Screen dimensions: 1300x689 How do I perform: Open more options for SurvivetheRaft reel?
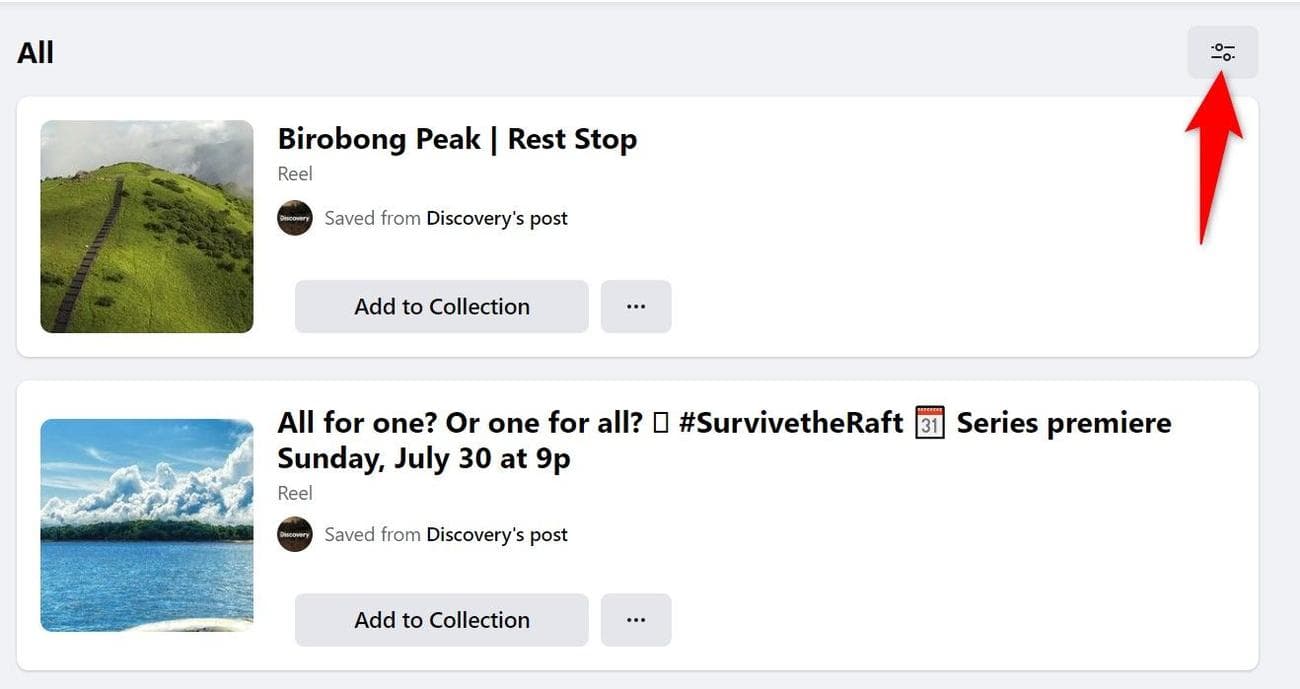636,620
